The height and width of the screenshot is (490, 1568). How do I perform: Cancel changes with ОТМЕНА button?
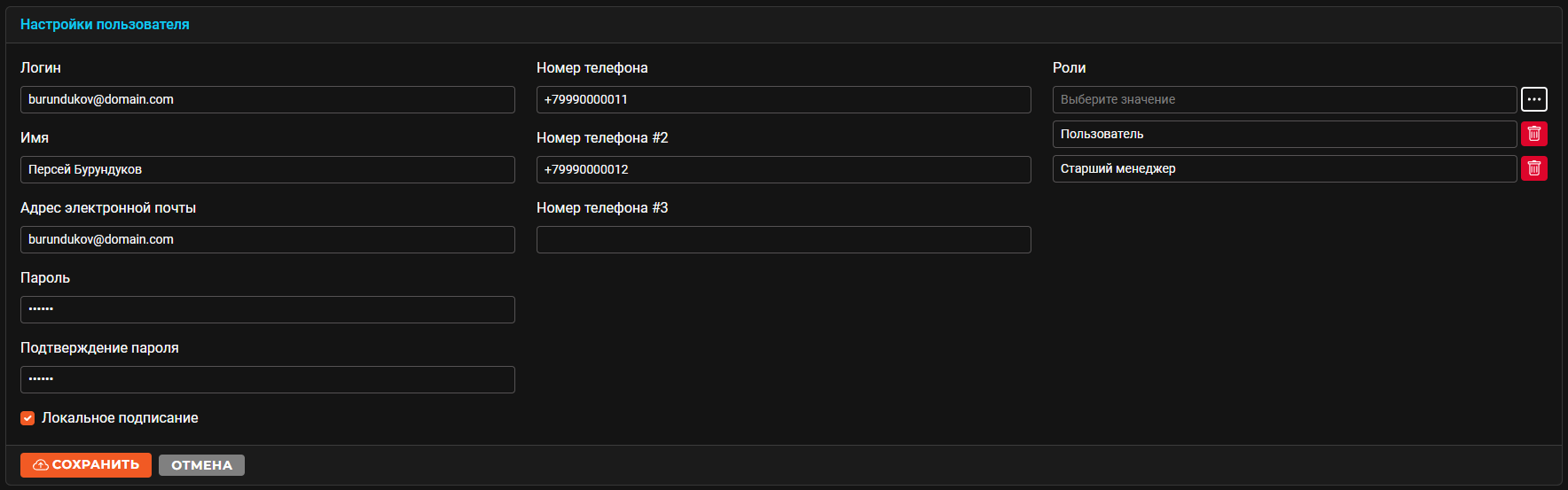tap(201, 465)
